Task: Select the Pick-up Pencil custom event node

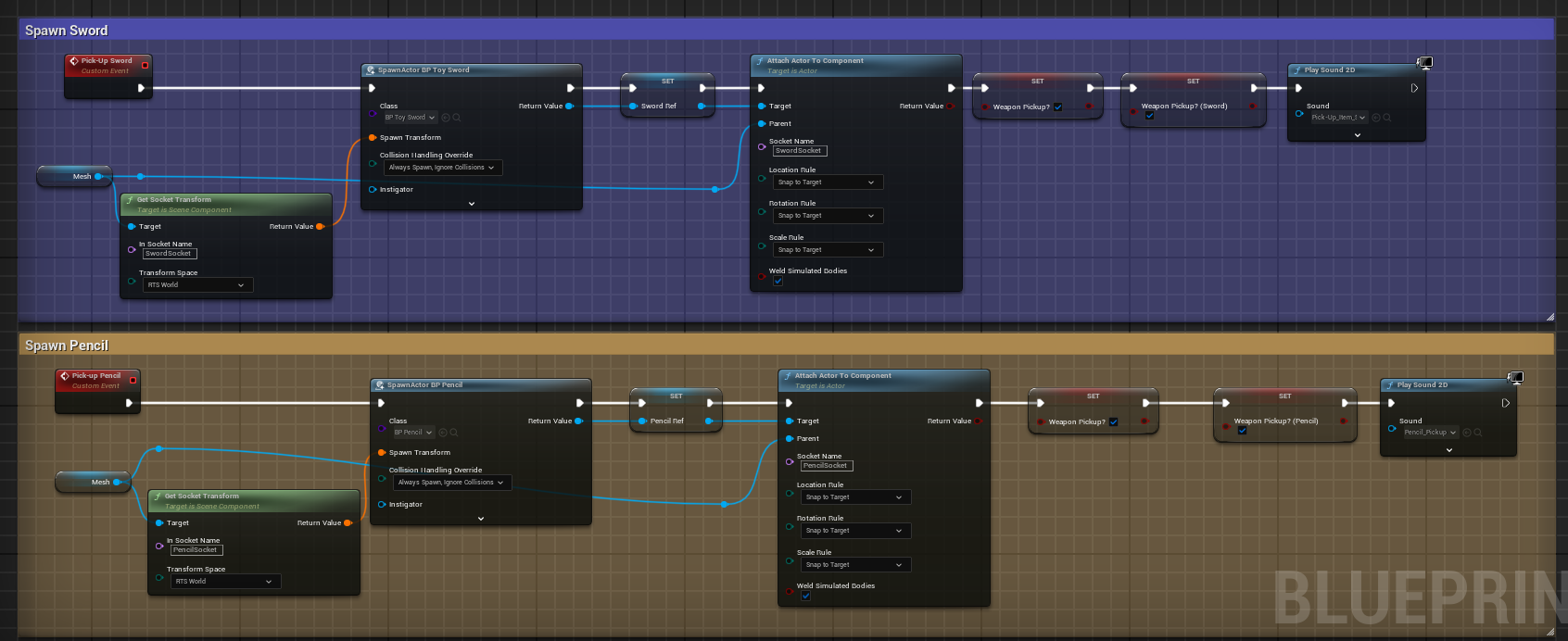Action: click(x=98, y=391)
